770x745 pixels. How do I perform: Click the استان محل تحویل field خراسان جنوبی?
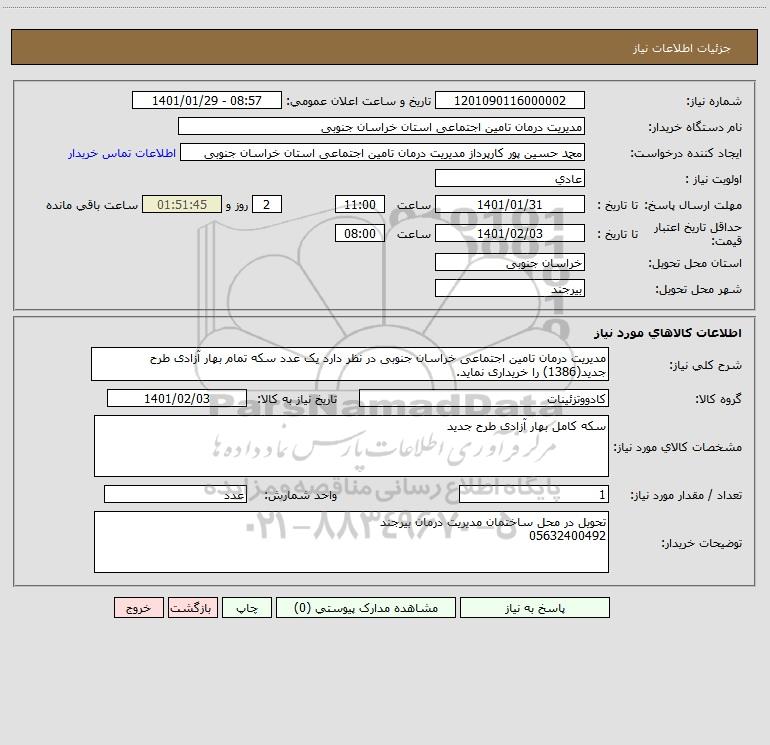tap(510, 262)
